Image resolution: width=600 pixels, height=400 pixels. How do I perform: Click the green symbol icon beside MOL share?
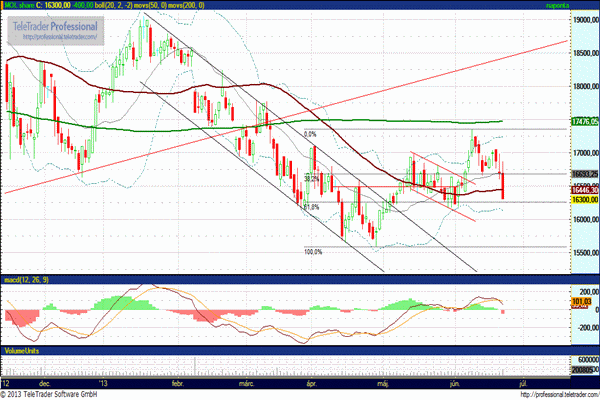tap(7, 5)
